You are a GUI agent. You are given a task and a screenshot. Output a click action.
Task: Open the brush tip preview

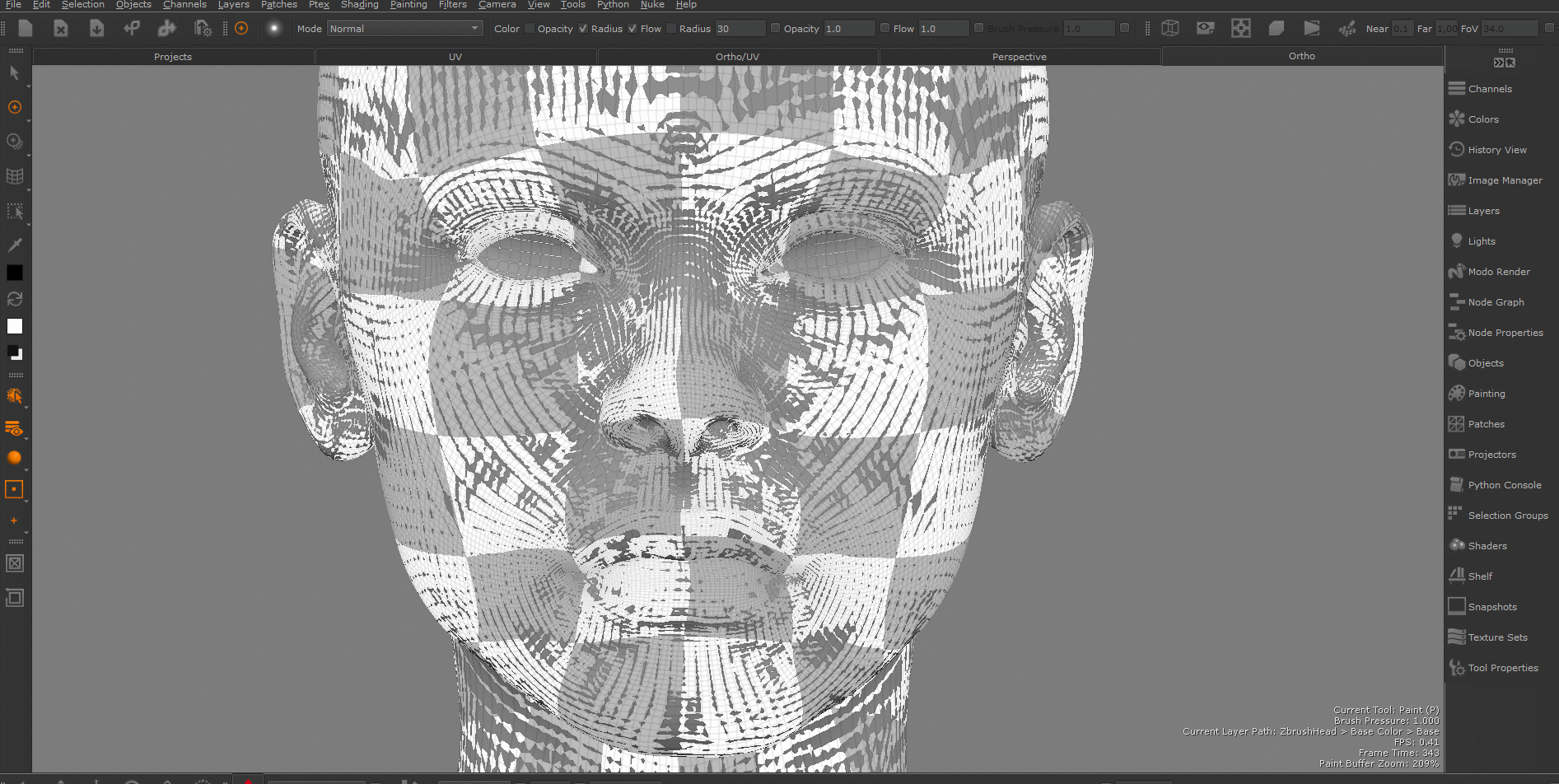click(x=273, y=28)
